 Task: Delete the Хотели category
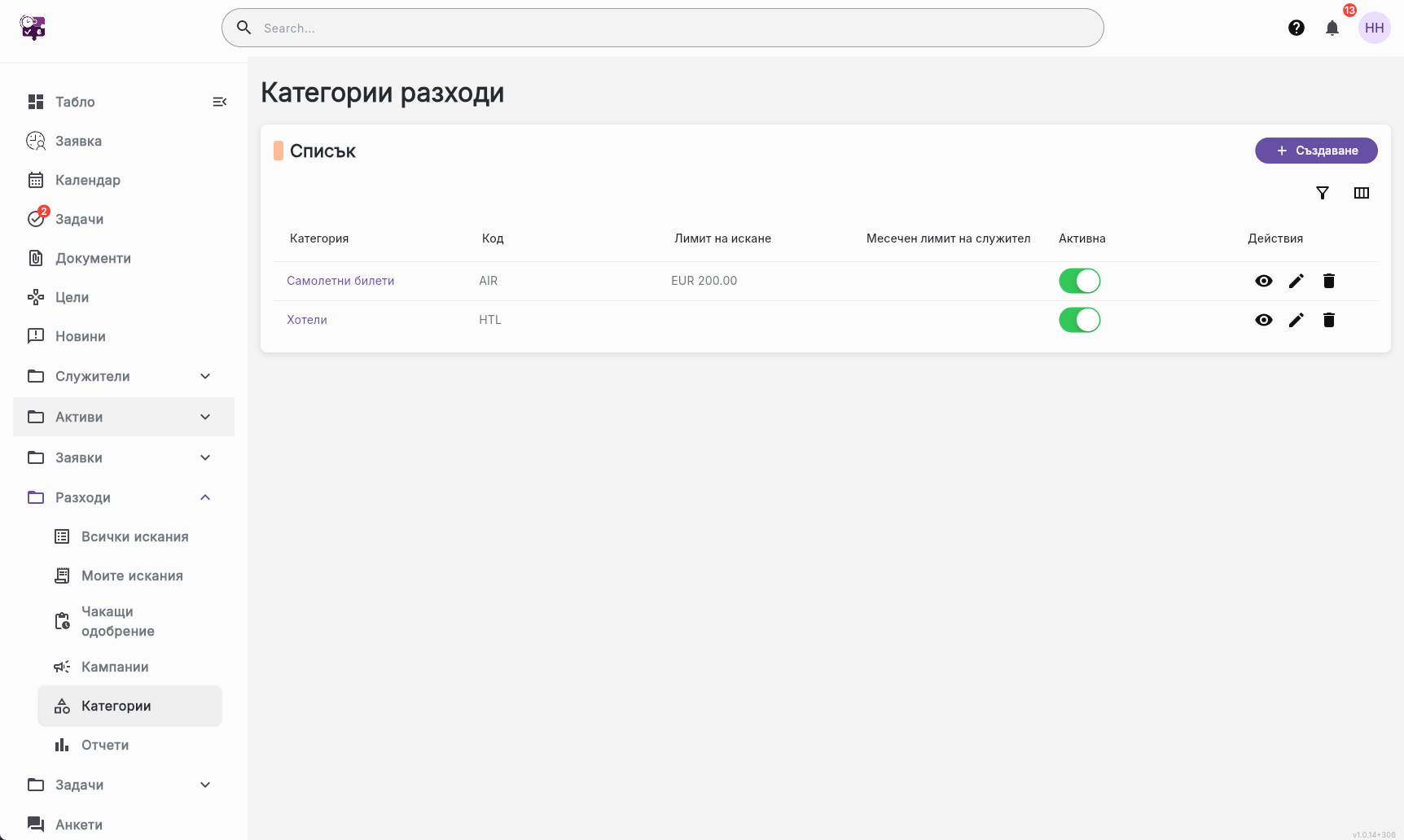tap(1329, 320)
